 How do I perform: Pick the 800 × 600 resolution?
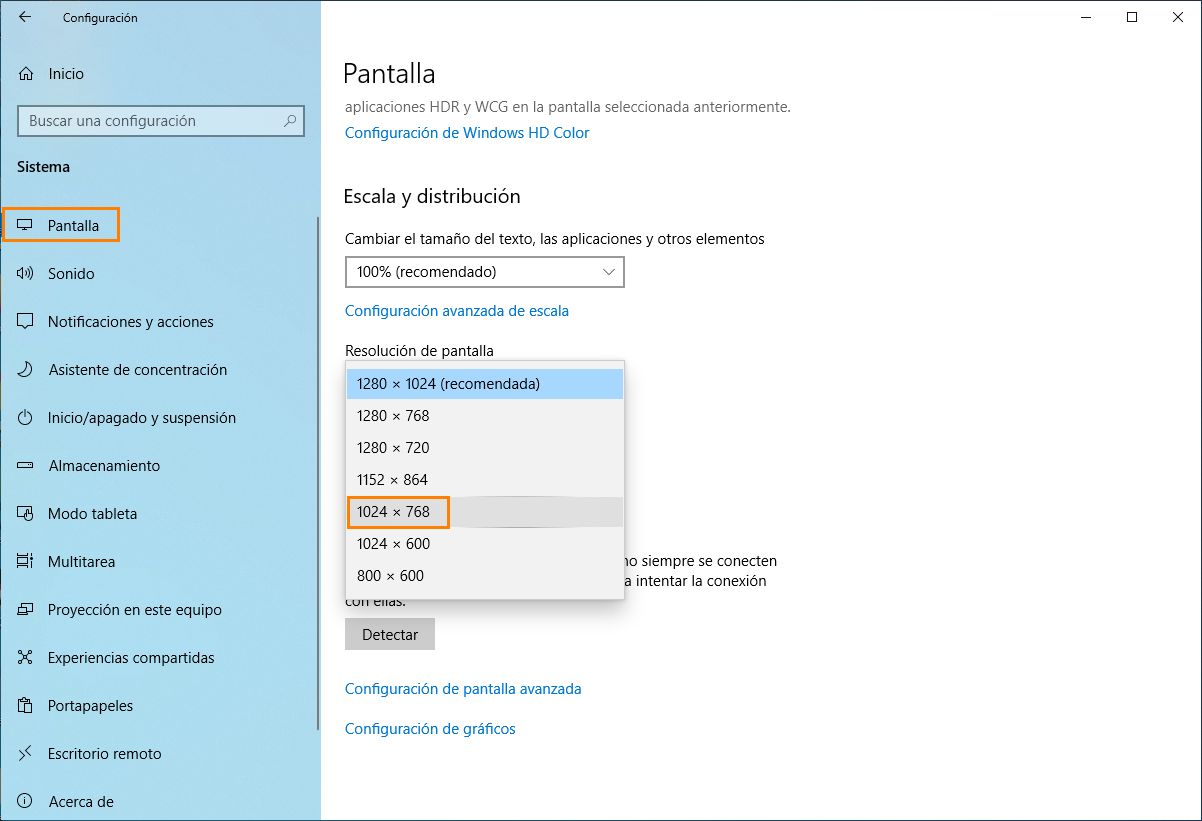coord(391,576)
